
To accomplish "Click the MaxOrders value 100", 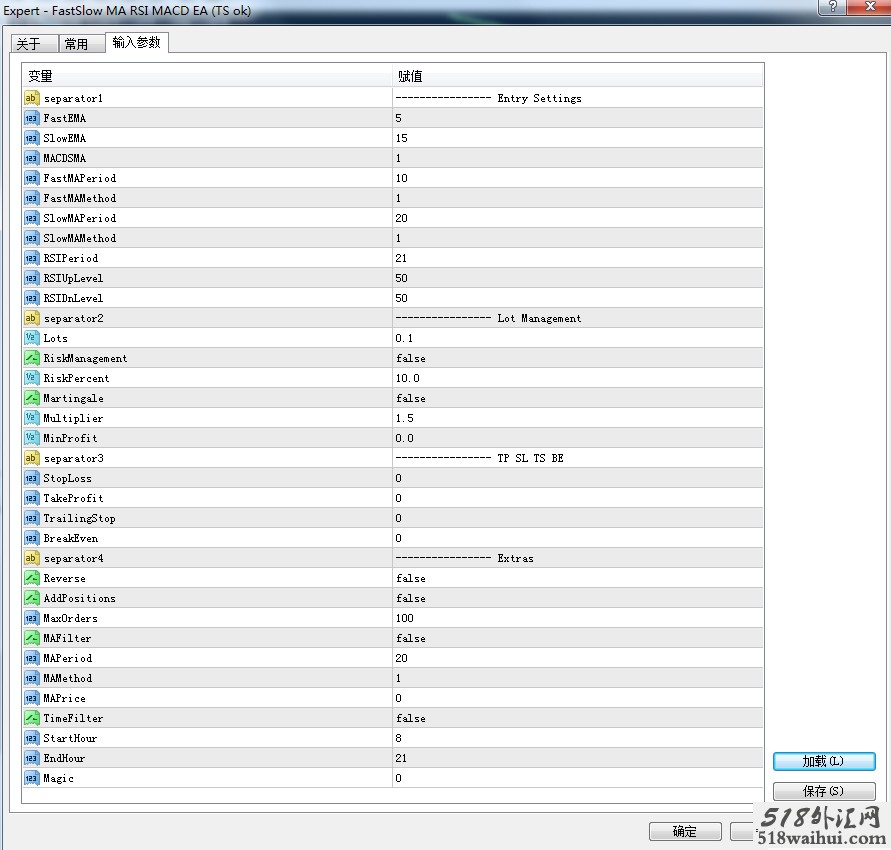I will point(405,618).
